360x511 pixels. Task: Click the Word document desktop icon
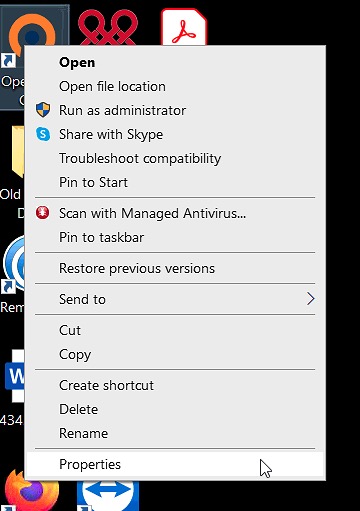point(14,376)
